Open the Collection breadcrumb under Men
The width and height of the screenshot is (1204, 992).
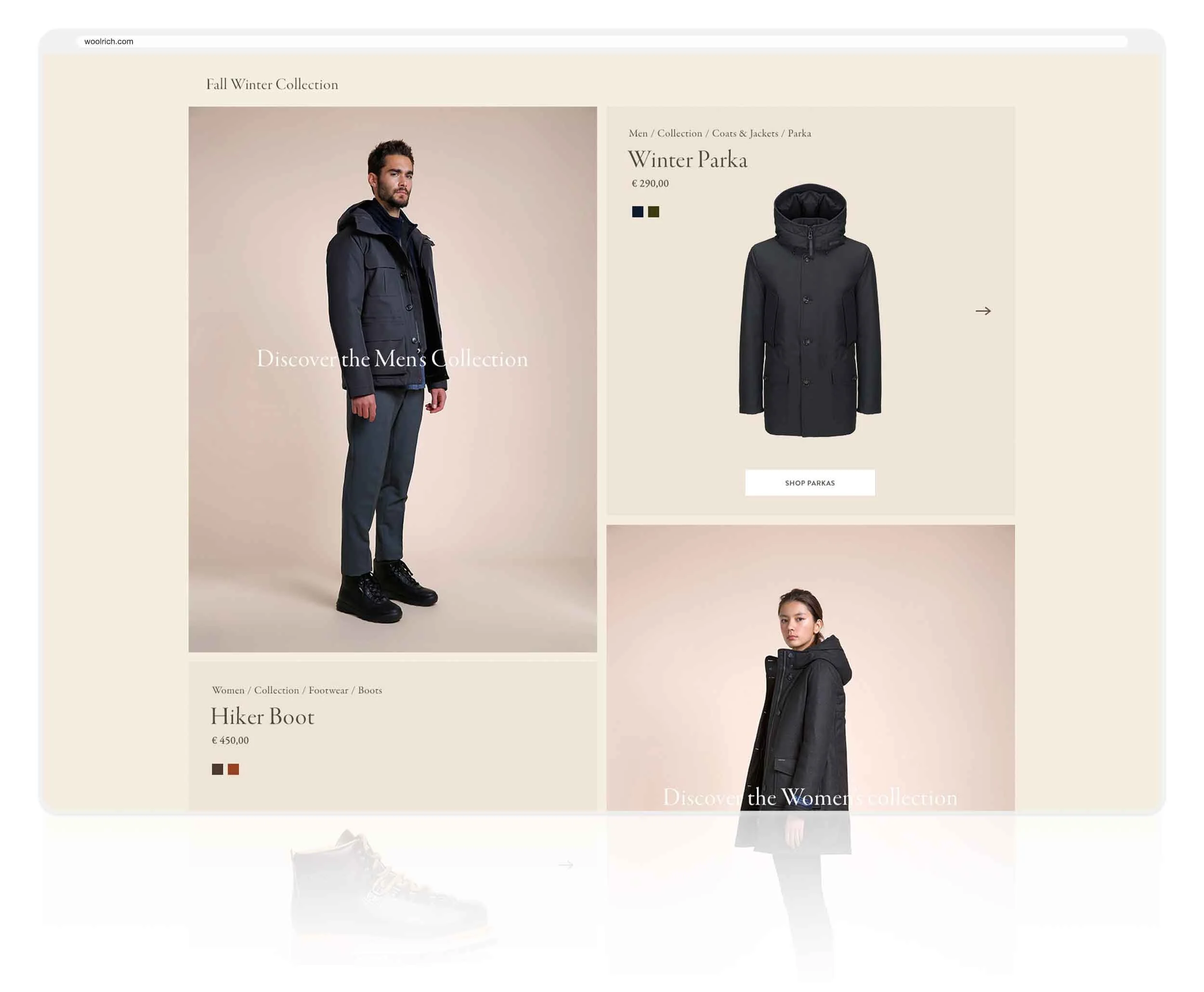pyautogui.click(x=679, y=133)
